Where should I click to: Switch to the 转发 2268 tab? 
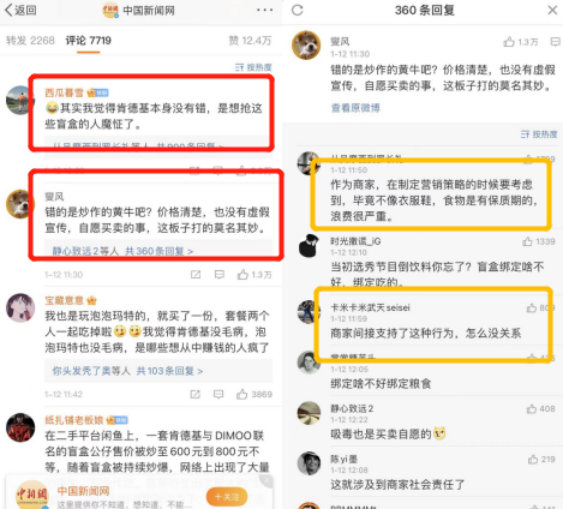30,40
